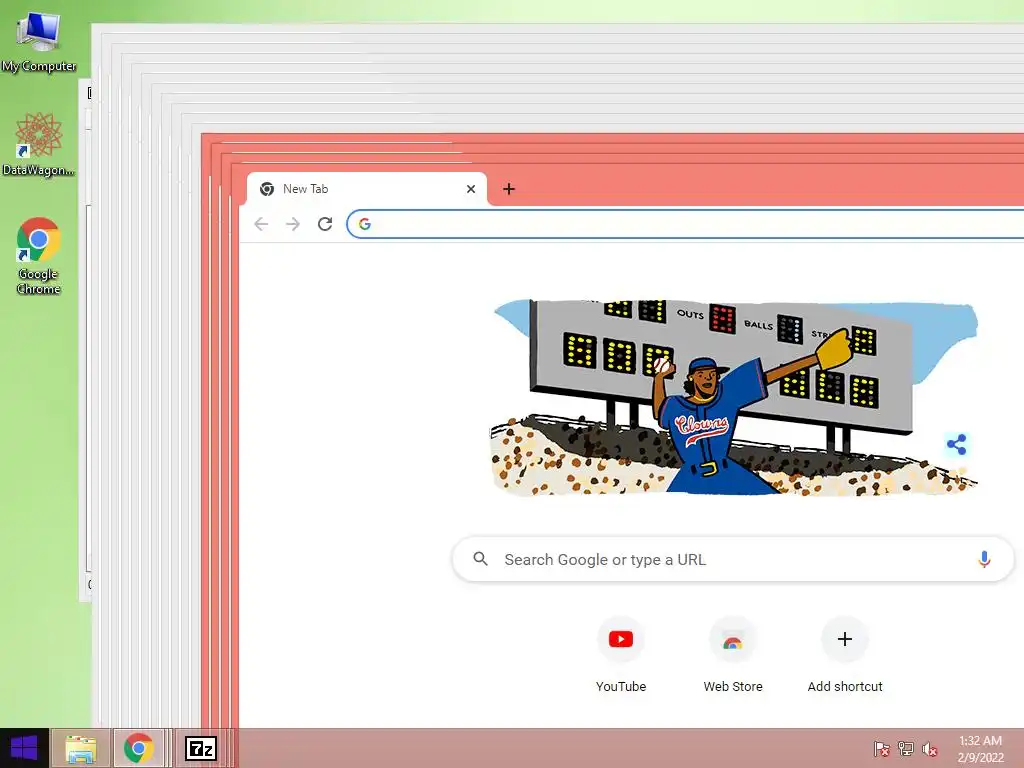Click the magnifier icon in search box
The image size is (1024, 768).
click(481, 559)
